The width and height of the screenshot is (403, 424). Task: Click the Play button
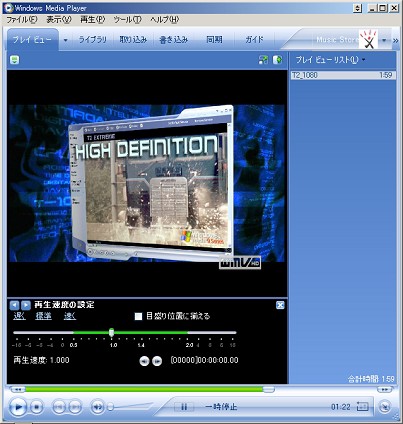pyautogui.click(x=18, y=406)
